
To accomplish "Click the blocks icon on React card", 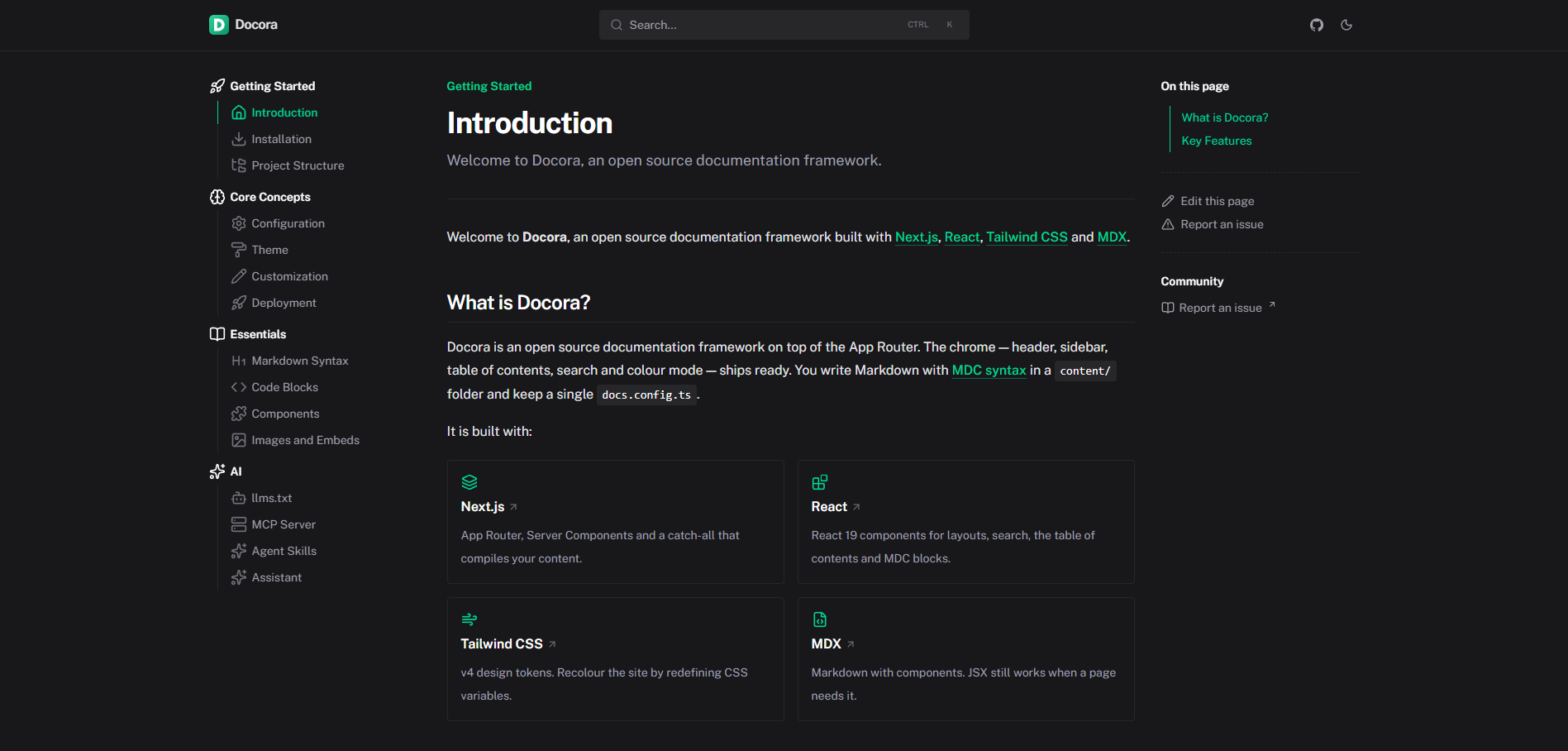I will [820, 482].
